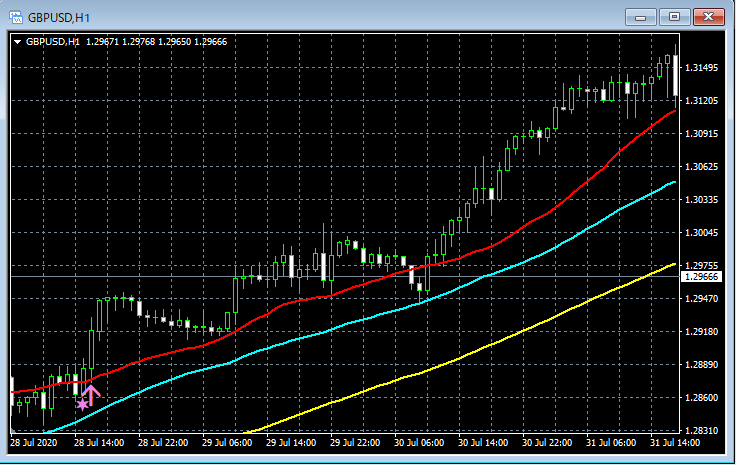Viewport: 736px width, 465px height.
Task: Click the GBPUSD,H1 window title text
Action: pos(59,18)
